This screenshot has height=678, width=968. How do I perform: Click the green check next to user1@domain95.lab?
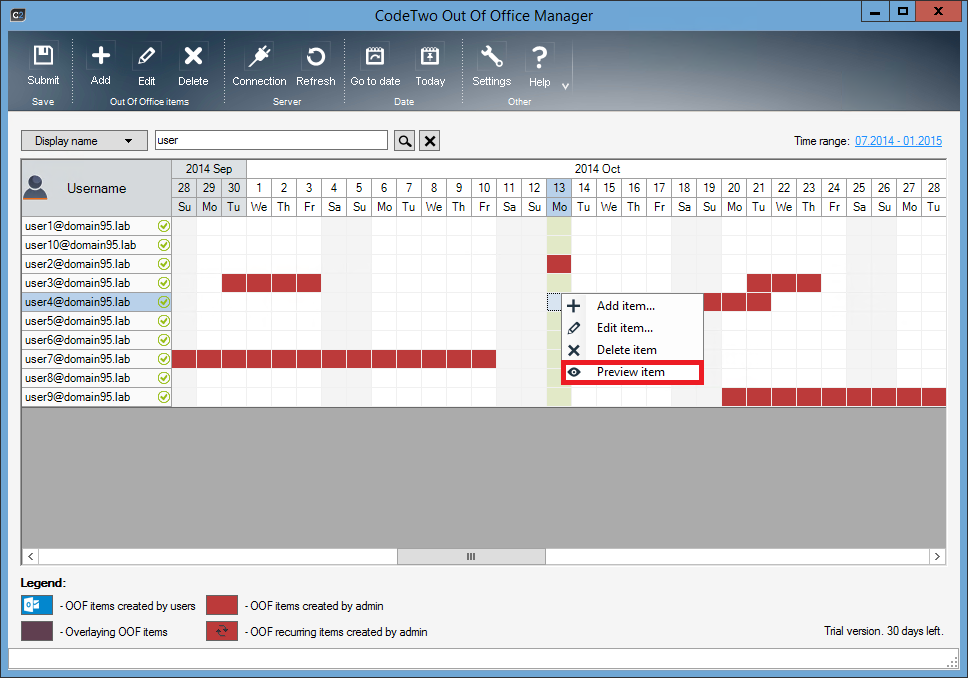[x=164, y=226]
